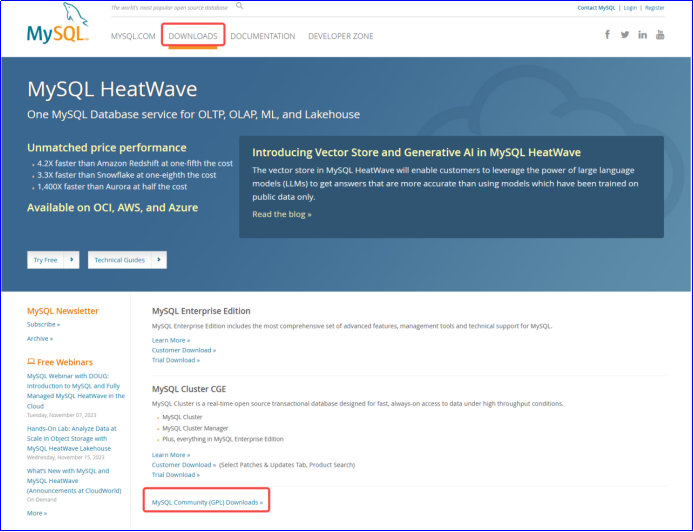Open MySQL Community (GPL) Downloads link
This screenshot has height=532, width=694.
point(207,502)
